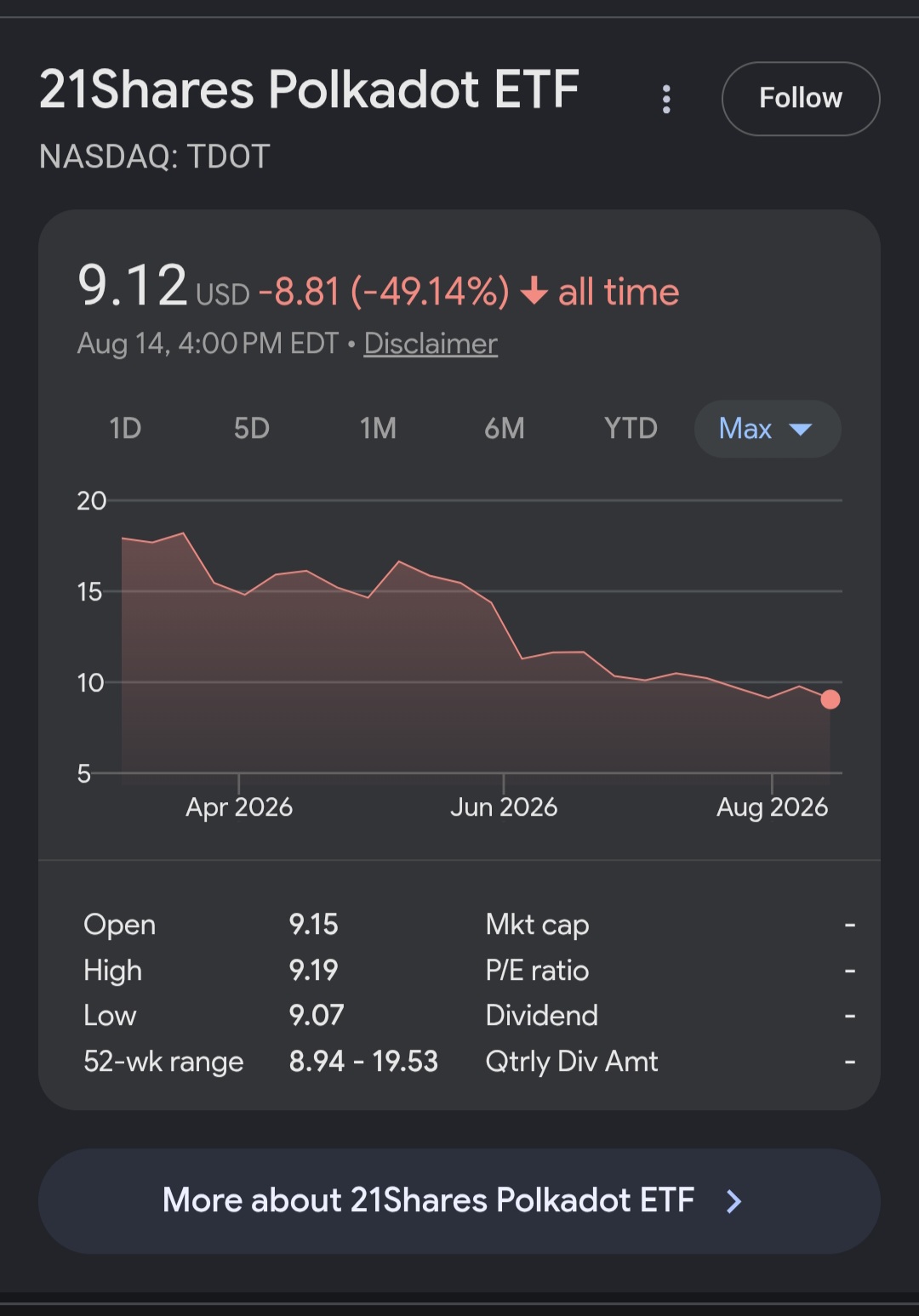Click the Open value 9.15
This screenshot has width=919, height=1316.
pos(313,925)
